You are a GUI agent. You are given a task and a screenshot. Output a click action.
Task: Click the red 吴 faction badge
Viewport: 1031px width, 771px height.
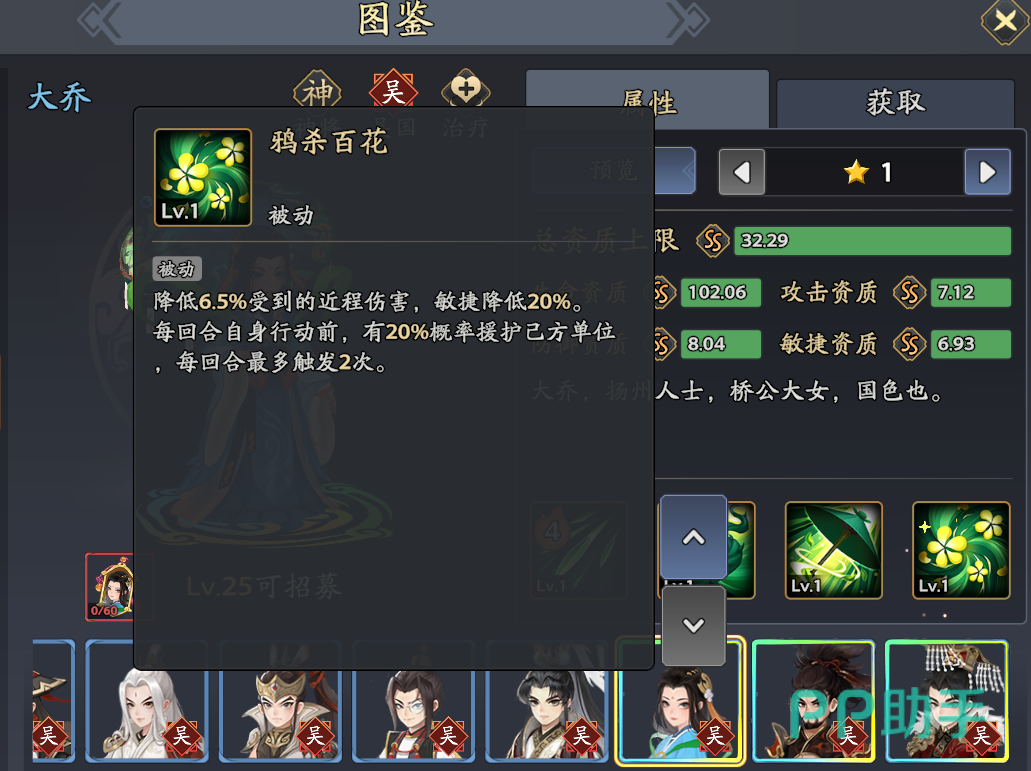[x=393, y=91]
